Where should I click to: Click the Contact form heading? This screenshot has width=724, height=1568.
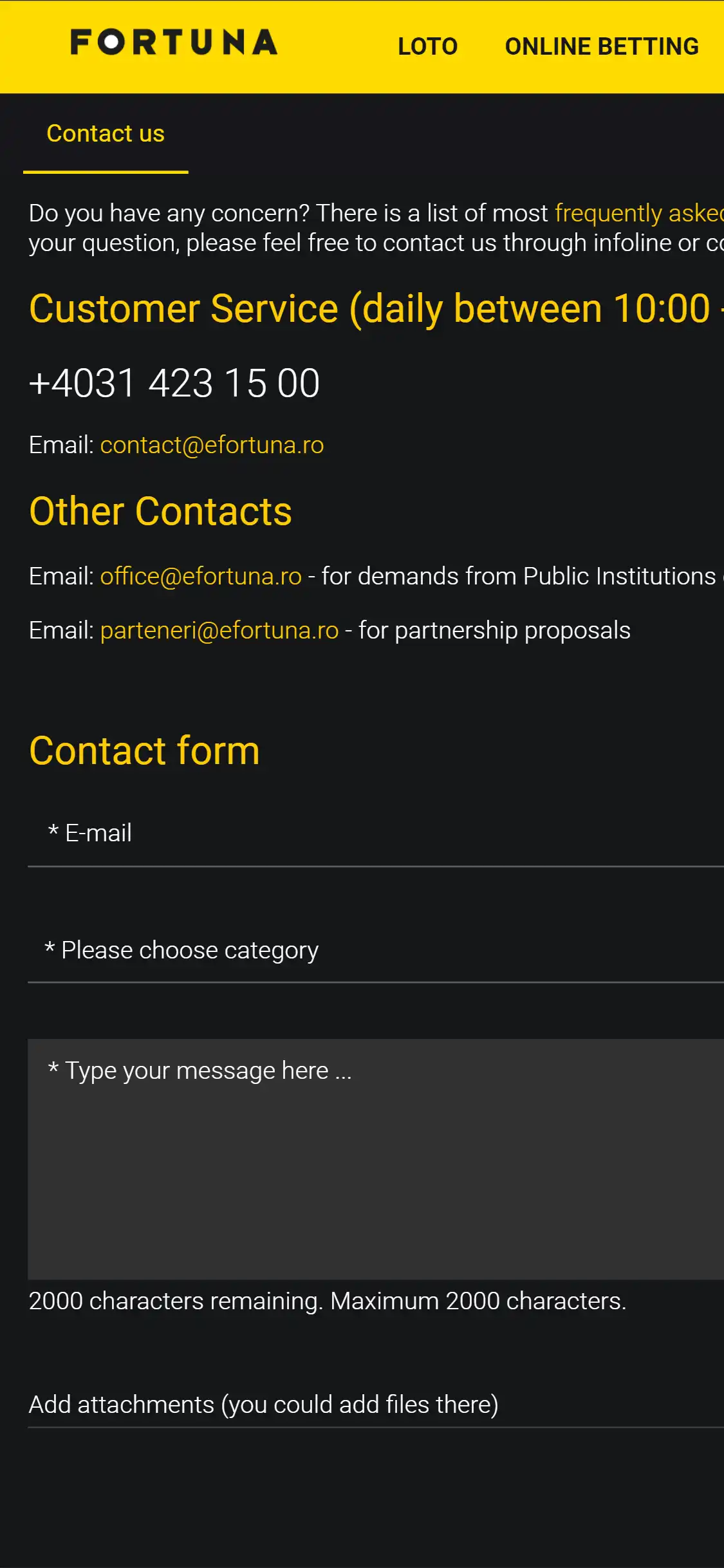pos(144,751)
